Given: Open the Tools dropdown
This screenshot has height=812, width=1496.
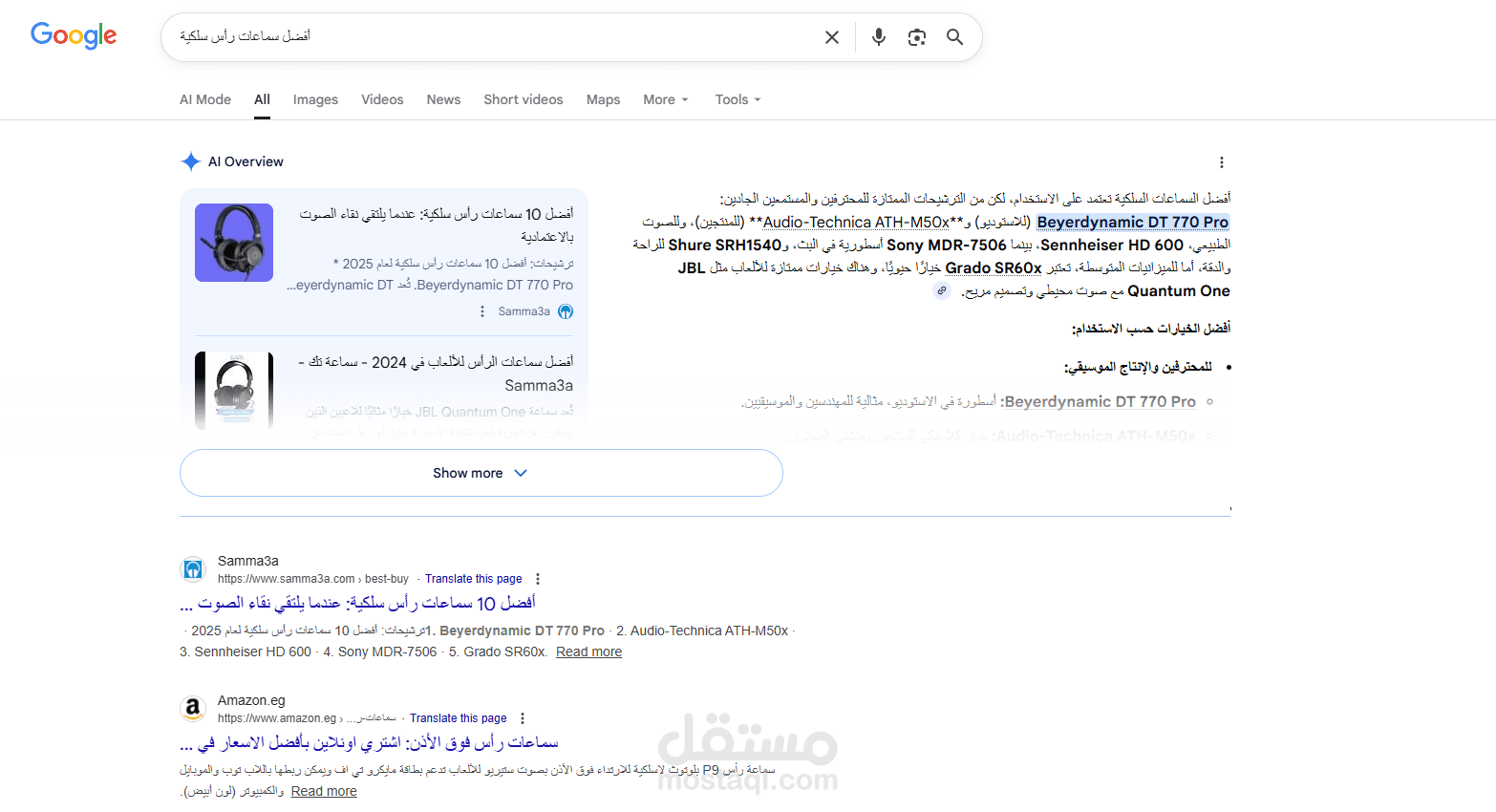Looking at the screenshot, I should 737,99.
